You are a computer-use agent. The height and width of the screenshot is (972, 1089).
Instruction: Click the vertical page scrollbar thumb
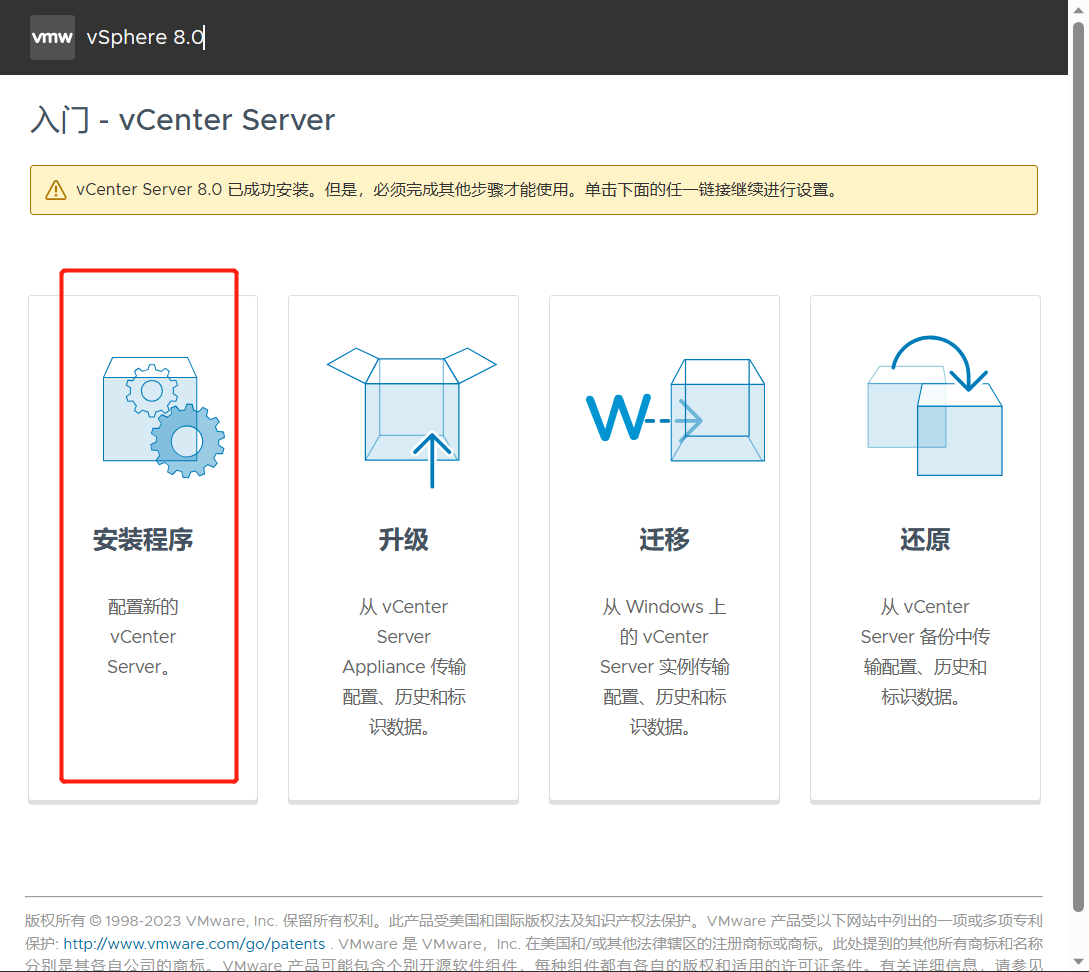pyautogui.click(x=1078, y=467)
